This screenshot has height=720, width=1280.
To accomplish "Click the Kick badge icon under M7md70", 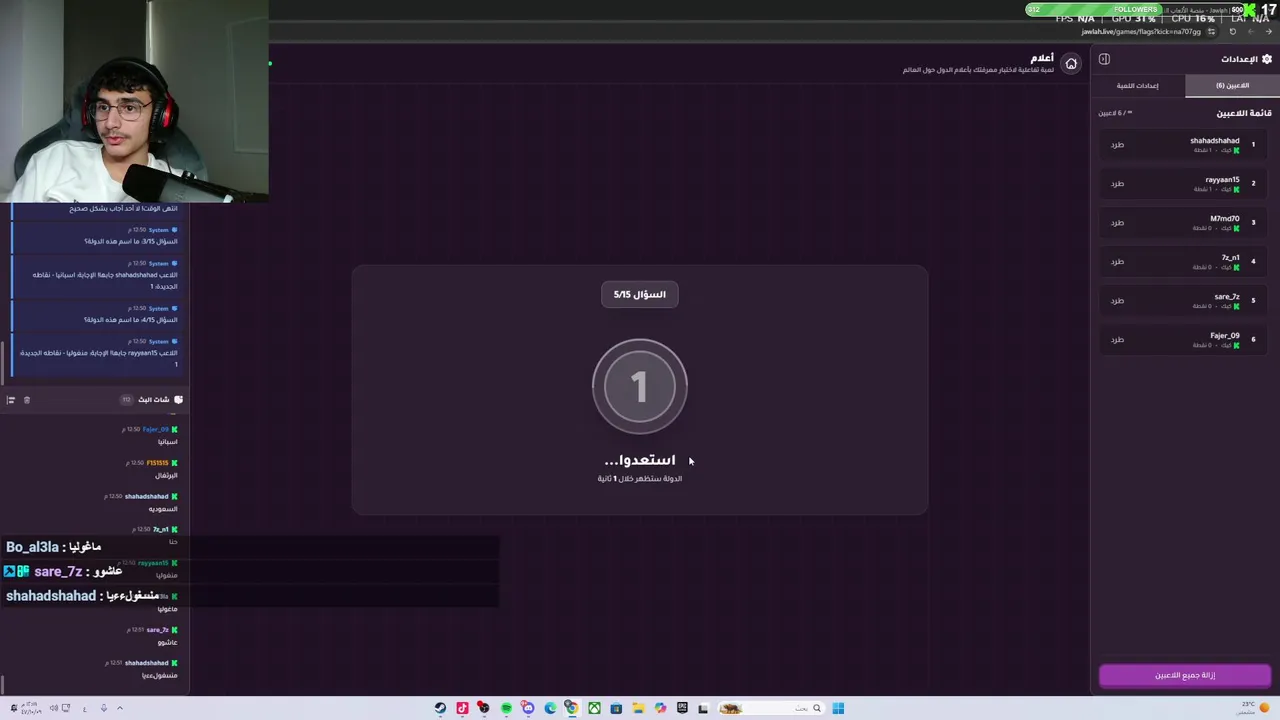I will [x=1237, y=228].
